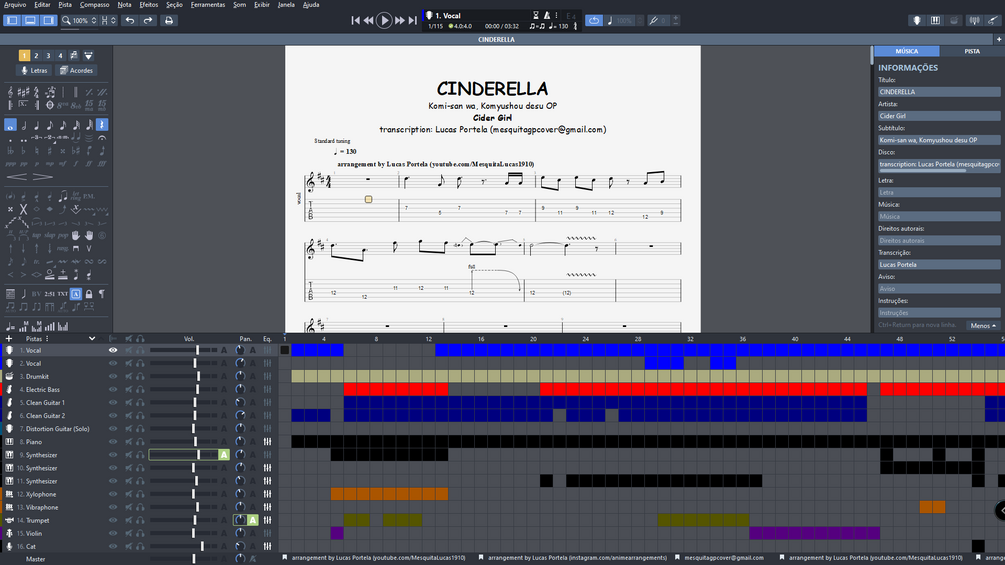The image size is (1005, 565).
Task: Toggle visibility of 3. Drumkit track
Action: [x=113, y=377]
